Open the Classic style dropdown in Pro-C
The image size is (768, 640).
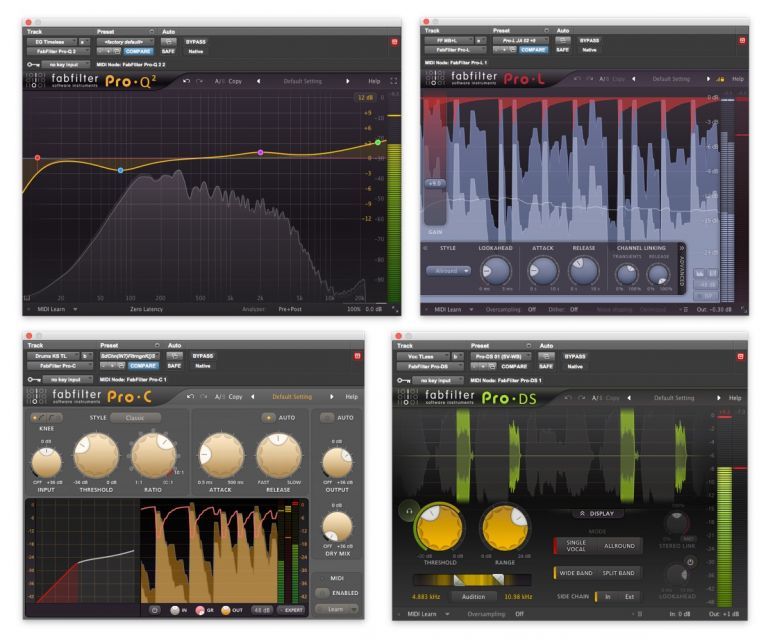click(136, 418)
